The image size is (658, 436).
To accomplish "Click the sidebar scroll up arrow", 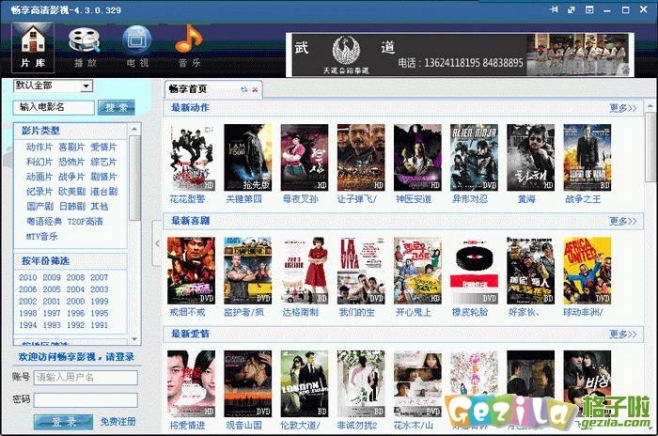I will [134, 129].
